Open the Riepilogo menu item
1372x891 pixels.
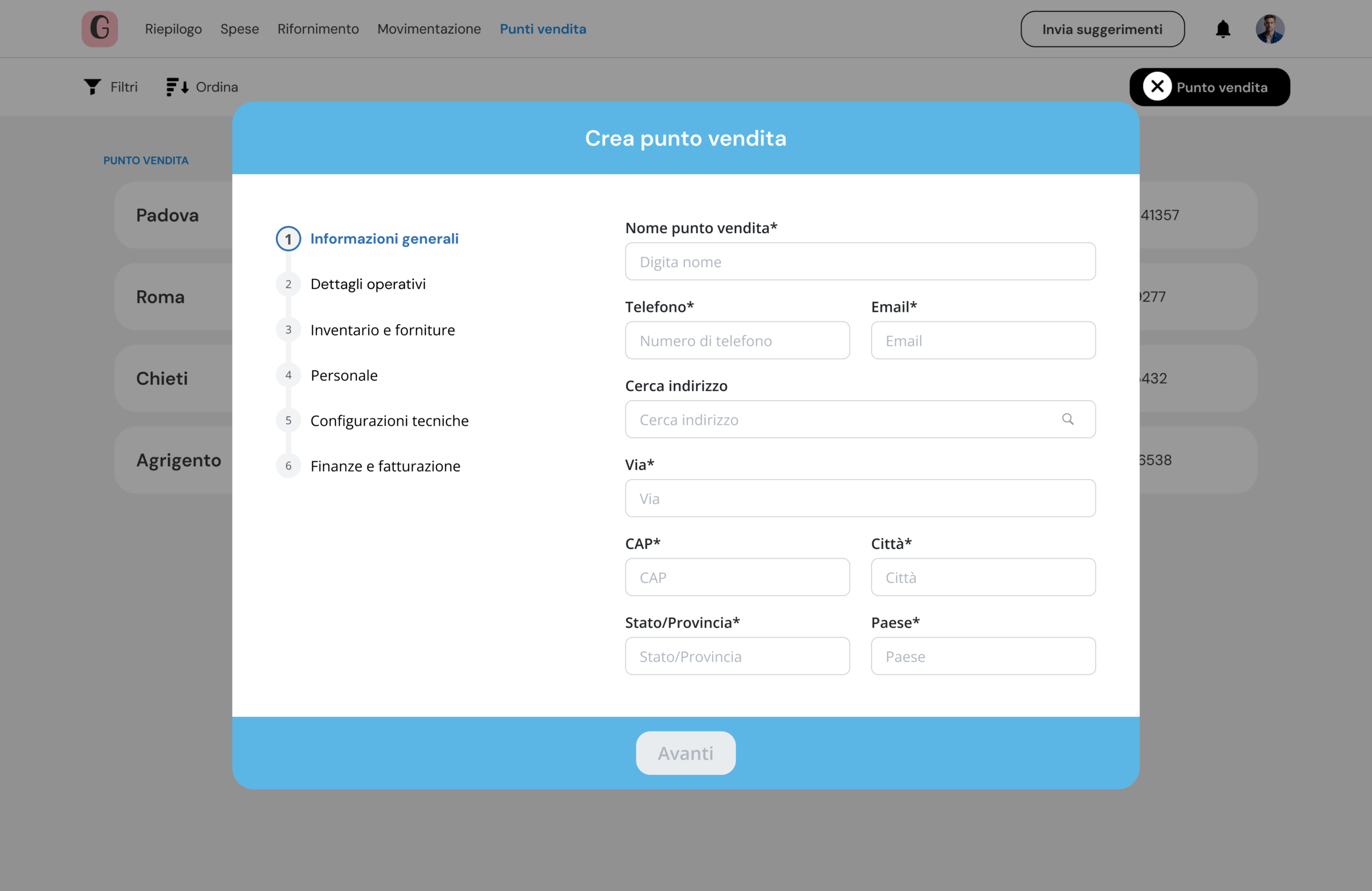click(173, 29)
